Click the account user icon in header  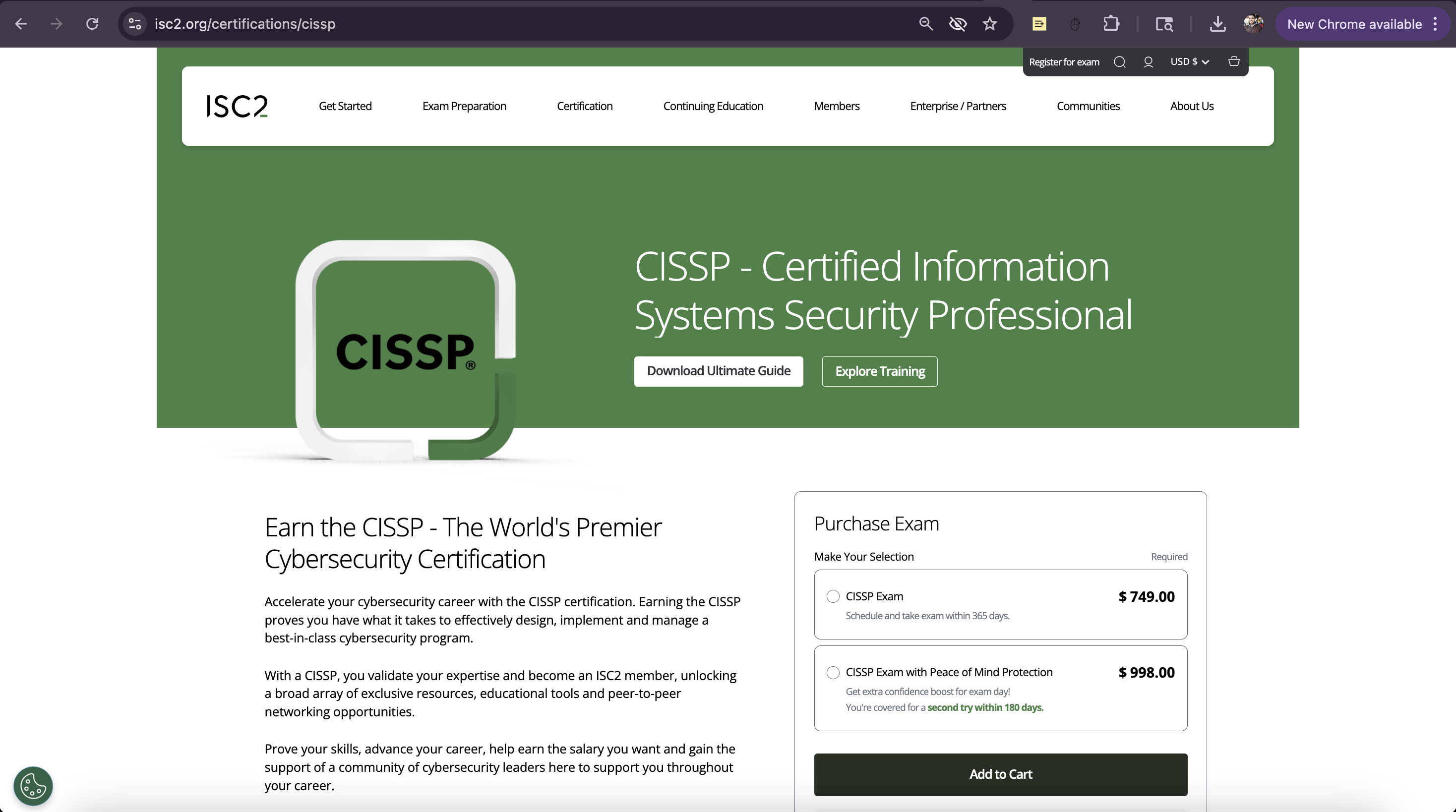[1149, 61]
